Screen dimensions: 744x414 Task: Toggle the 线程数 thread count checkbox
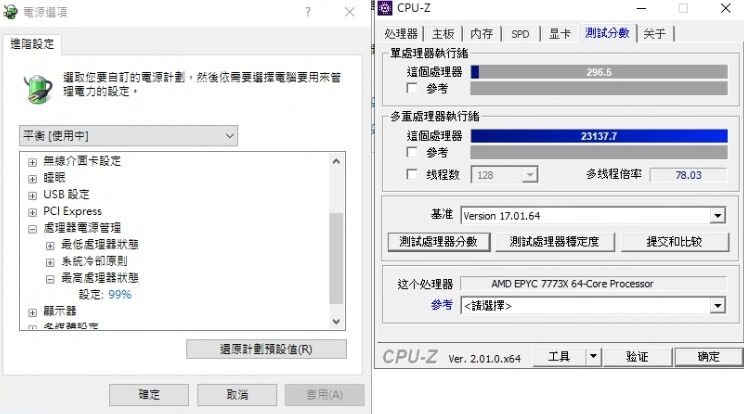coord(412,175)
